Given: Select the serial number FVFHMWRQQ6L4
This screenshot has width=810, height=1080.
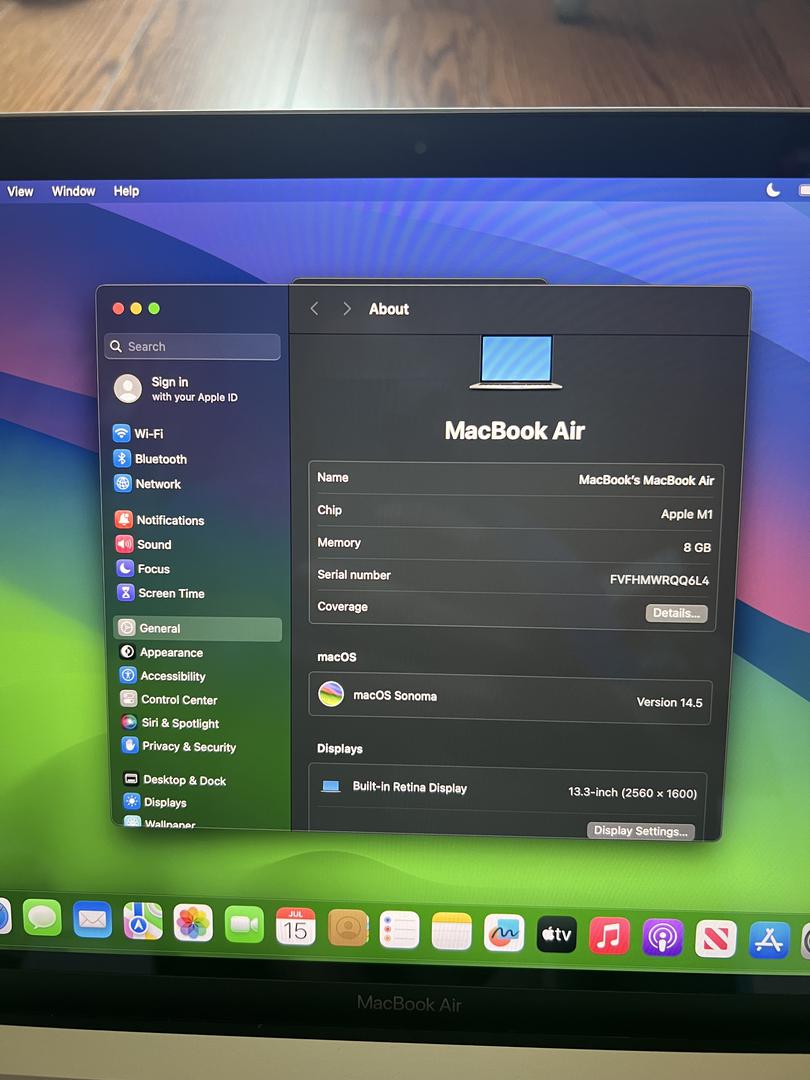Looking at the screenshot, I should click(659, 580).
